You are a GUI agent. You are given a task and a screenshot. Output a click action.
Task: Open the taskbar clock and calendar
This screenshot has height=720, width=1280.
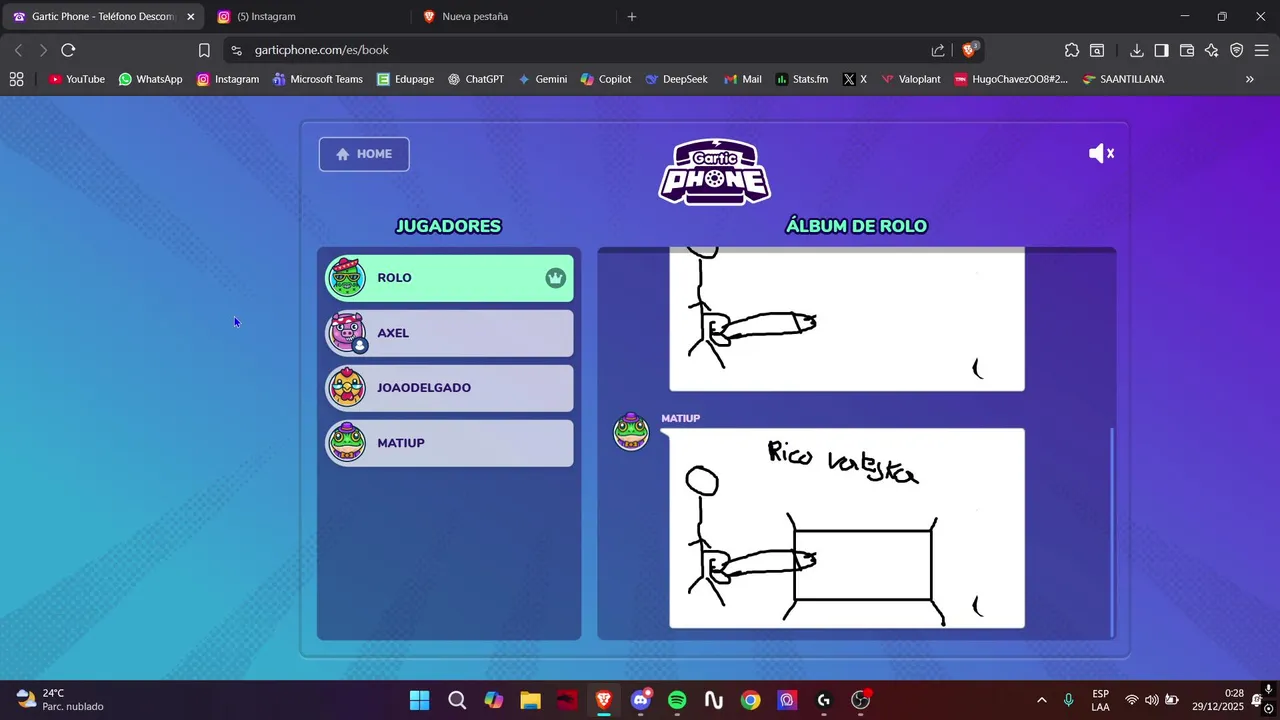click(1219, 700)
